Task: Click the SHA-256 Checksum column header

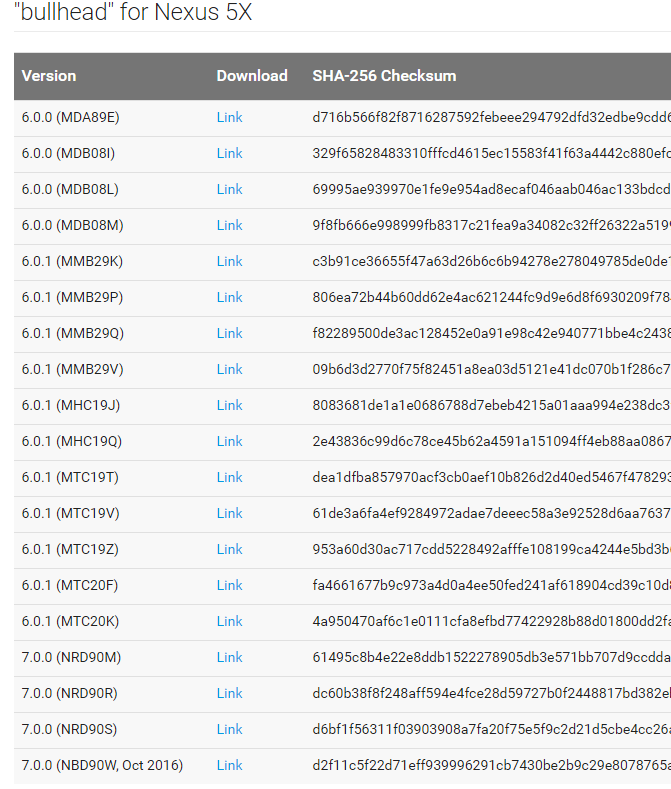Action: point(384,76)
